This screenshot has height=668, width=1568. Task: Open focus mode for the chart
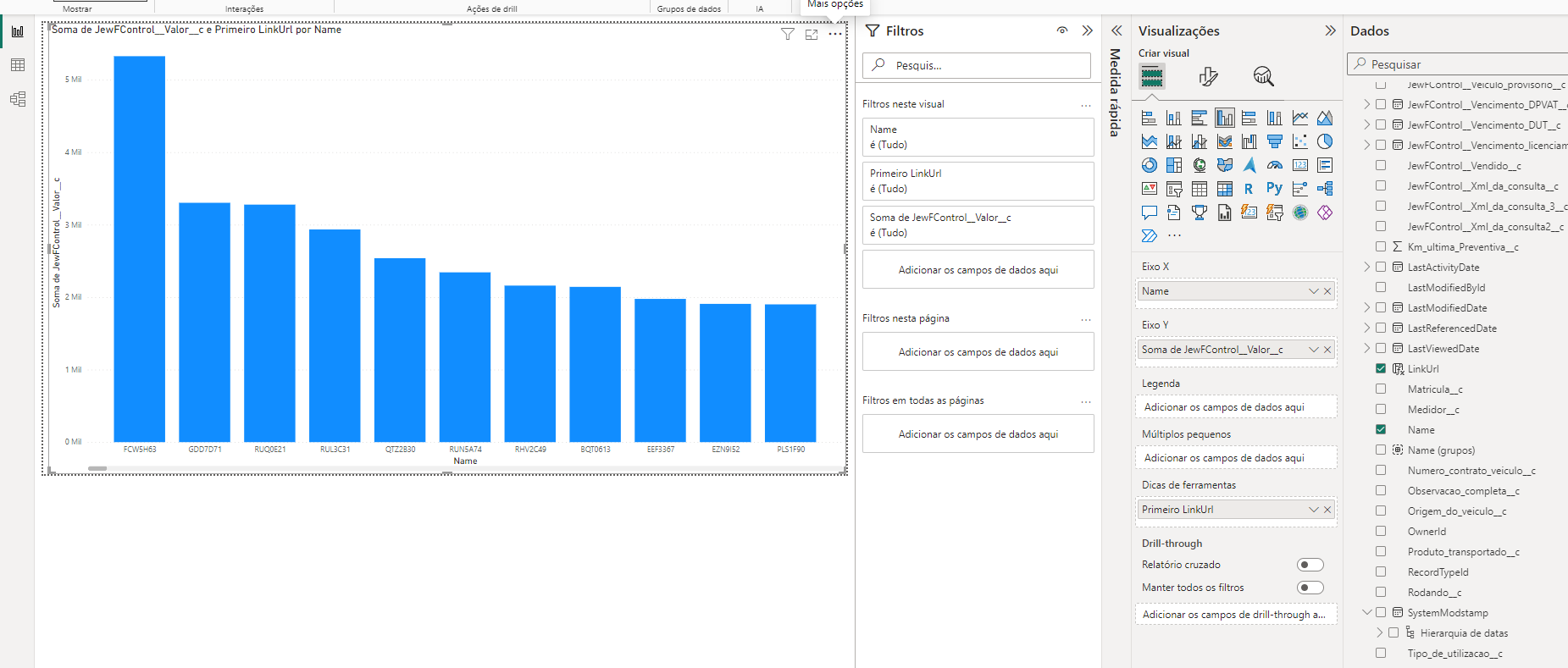pos(812,35)
